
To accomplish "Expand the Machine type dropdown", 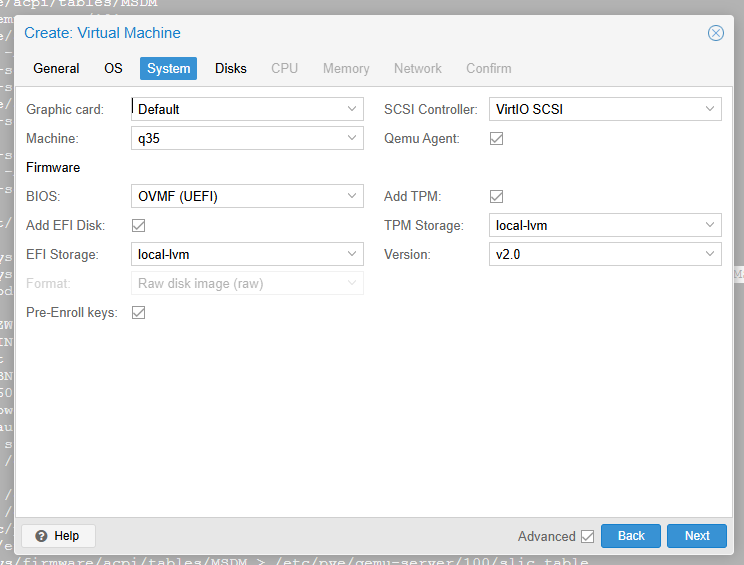I will [x=352, y=139].
